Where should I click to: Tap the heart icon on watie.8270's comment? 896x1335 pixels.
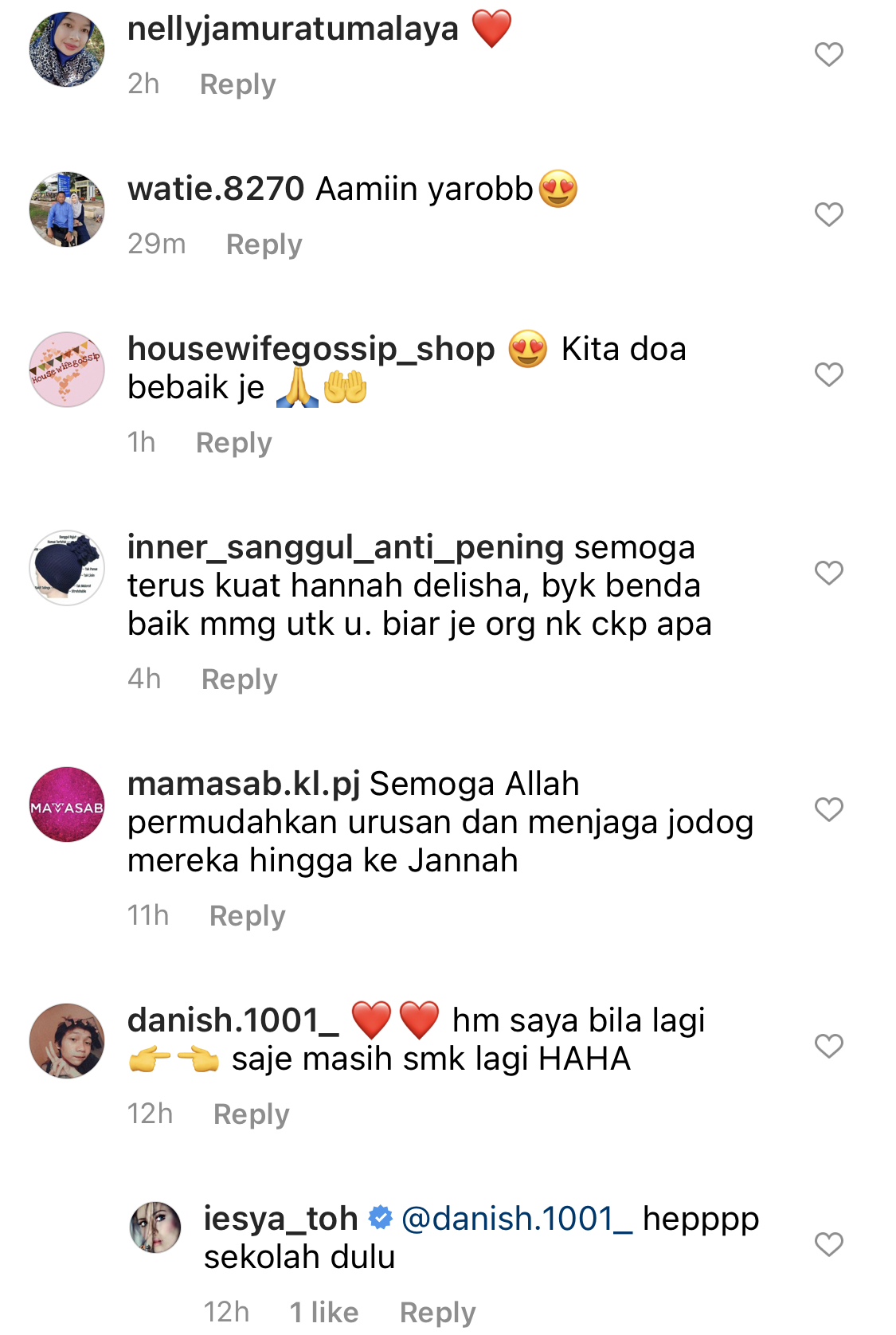click(828, 214)
